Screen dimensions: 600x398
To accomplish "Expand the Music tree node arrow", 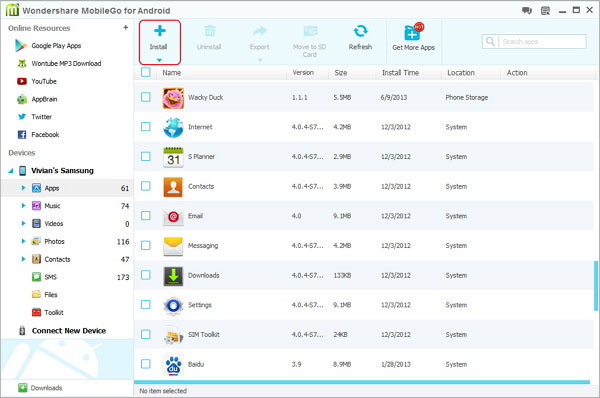I will point(23,206).
